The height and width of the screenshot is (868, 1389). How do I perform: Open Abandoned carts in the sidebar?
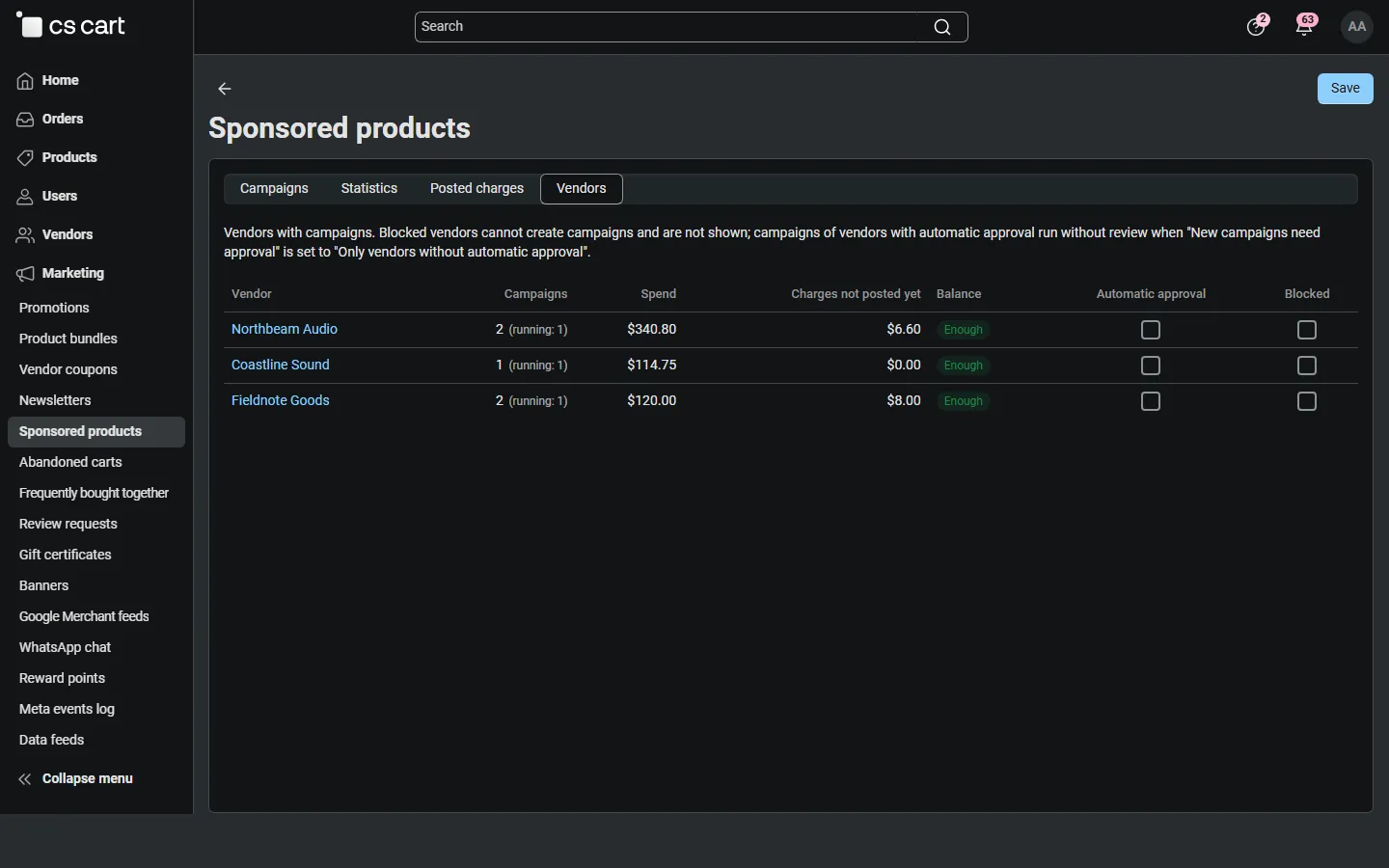(x=70, y=463)
